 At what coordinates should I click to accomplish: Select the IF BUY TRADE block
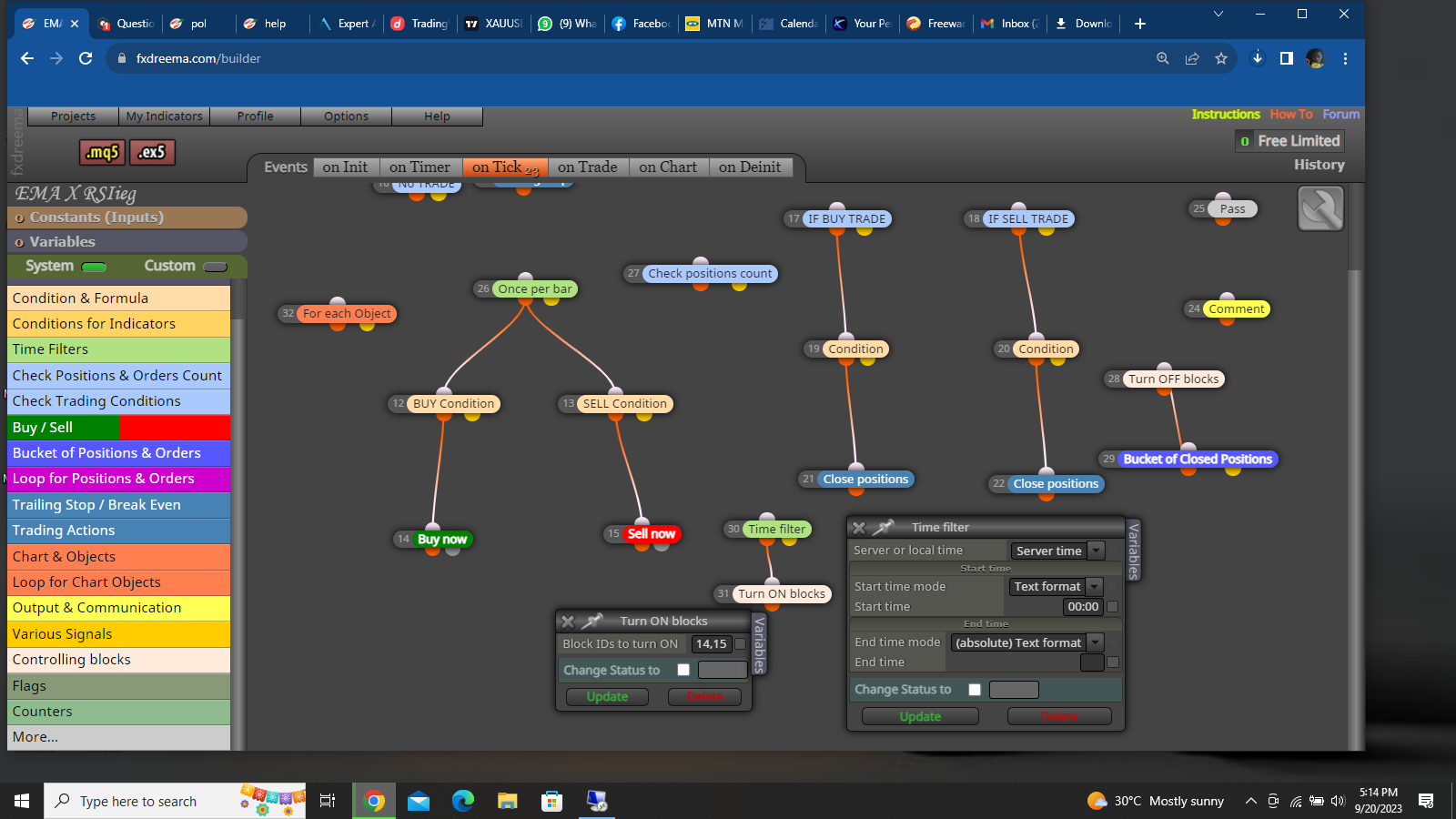click(846, 219)
